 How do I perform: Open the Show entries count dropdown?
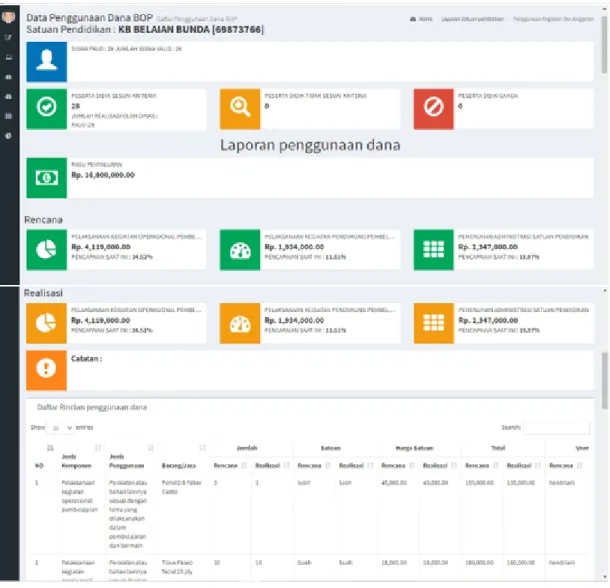[x=60, y=428]
